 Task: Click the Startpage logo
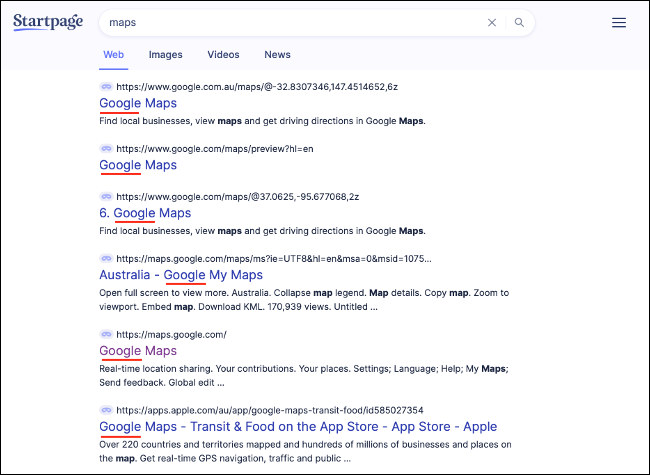[49, 22]
